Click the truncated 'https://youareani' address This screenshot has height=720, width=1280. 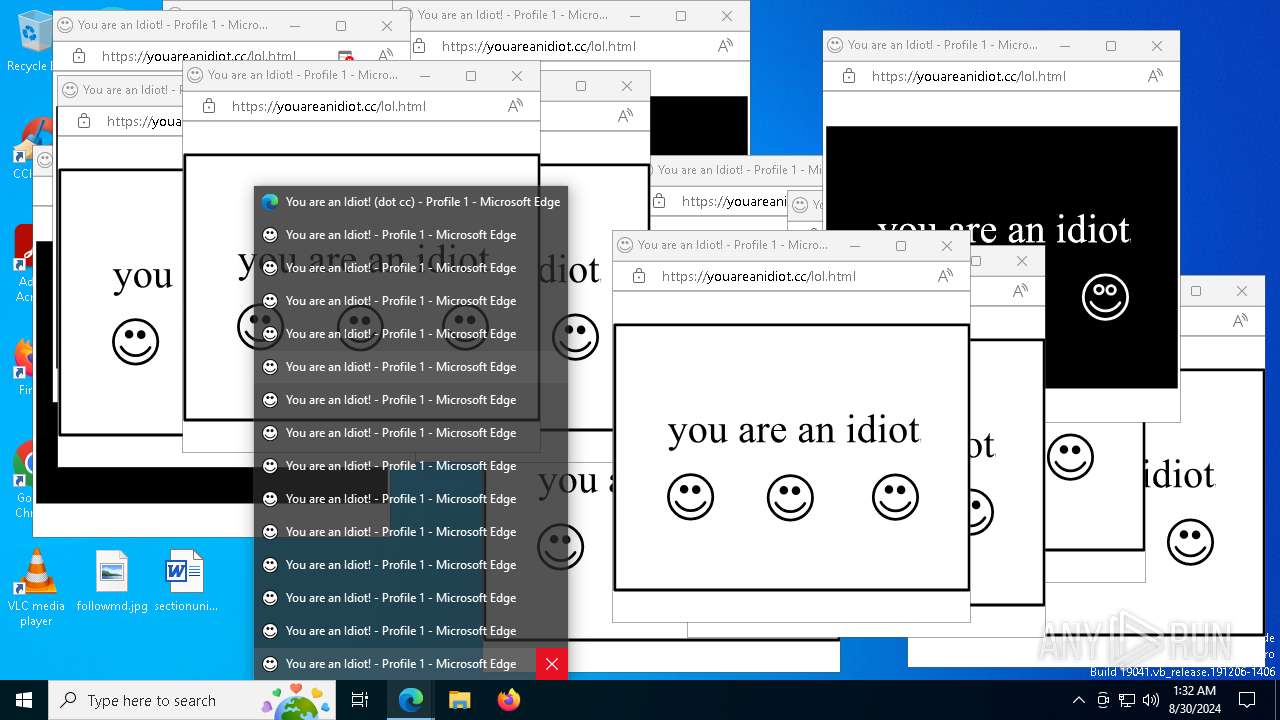[x=733, y=201]
